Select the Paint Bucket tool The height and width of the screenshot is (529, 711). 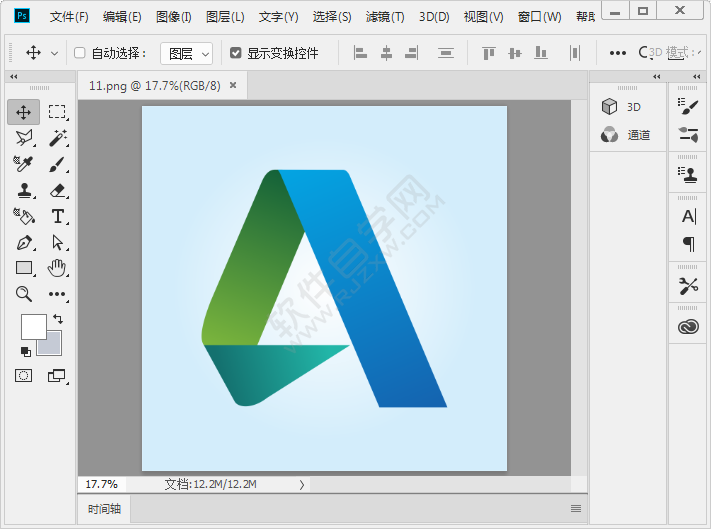[x=24, y=216]
